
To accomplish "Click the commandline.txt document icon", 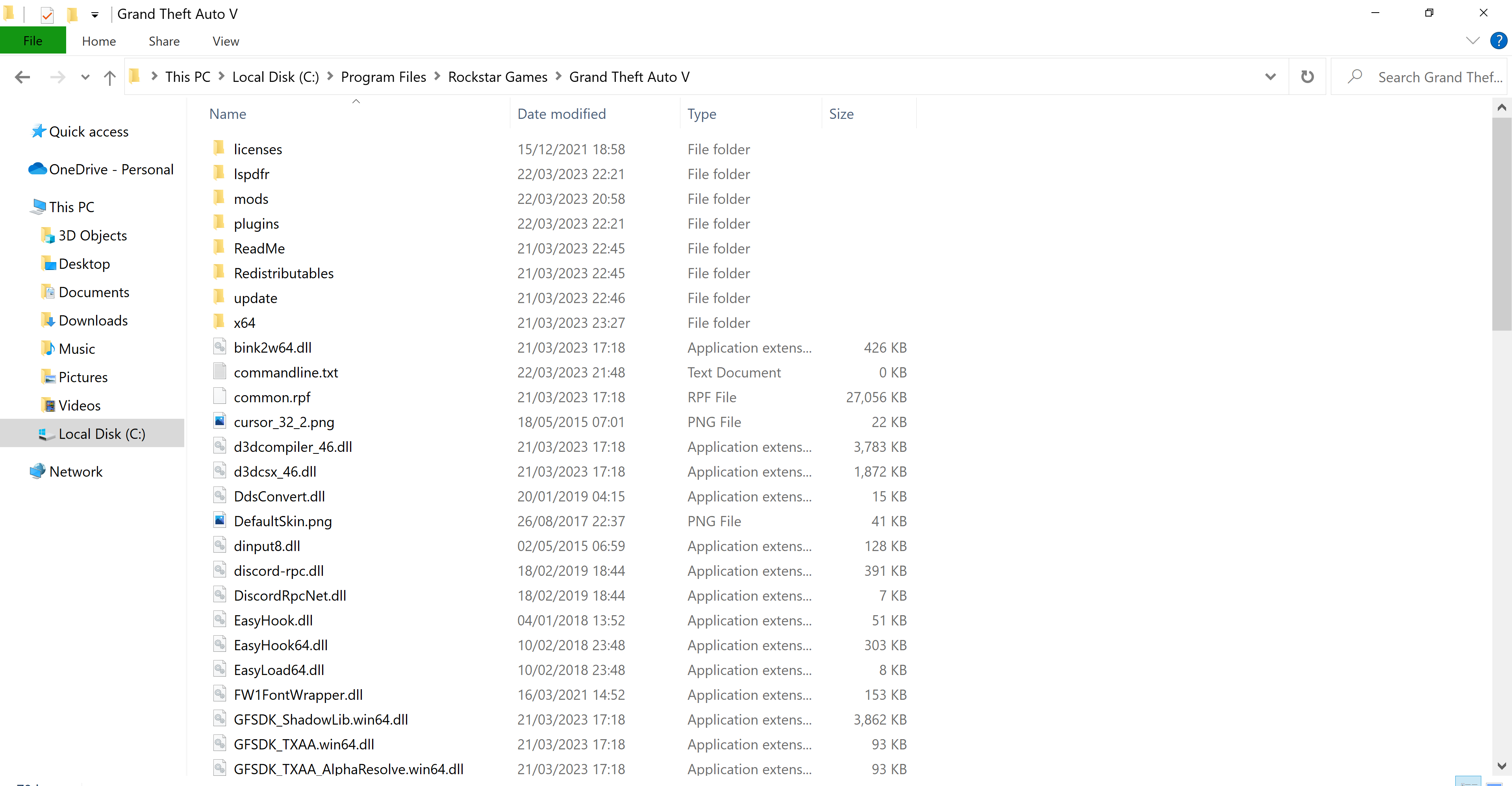I will point(220,371).
